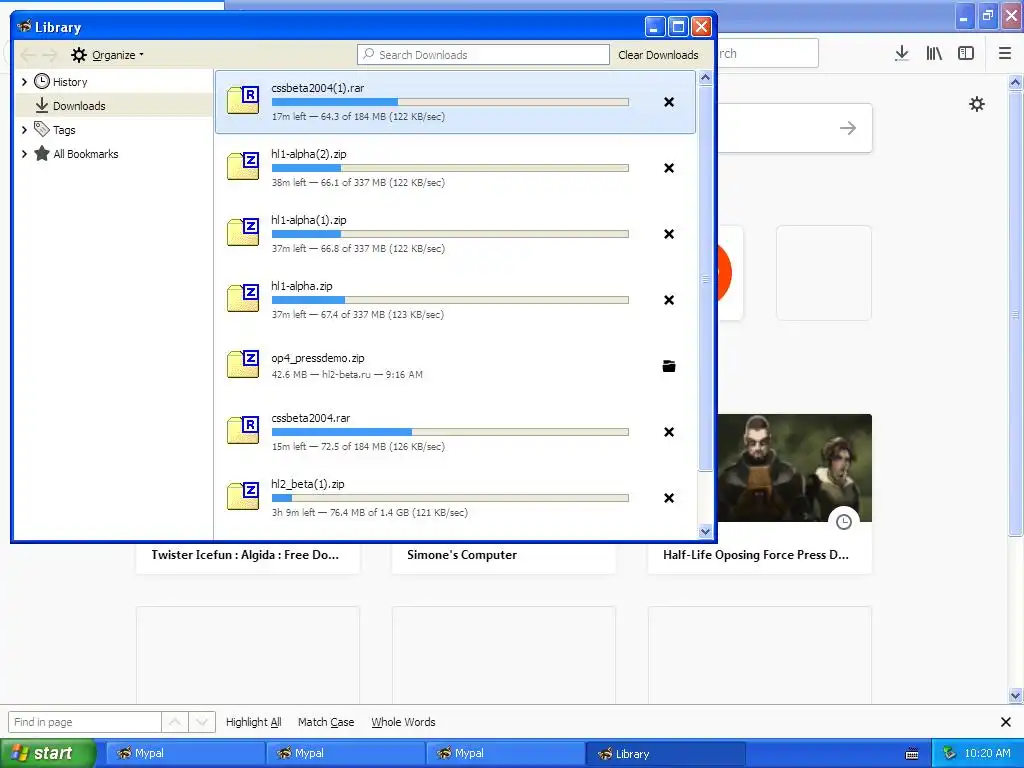Open the hamburger application menu
Viewport: 1024px width, 768px height.
click(x=1005, y=54)
